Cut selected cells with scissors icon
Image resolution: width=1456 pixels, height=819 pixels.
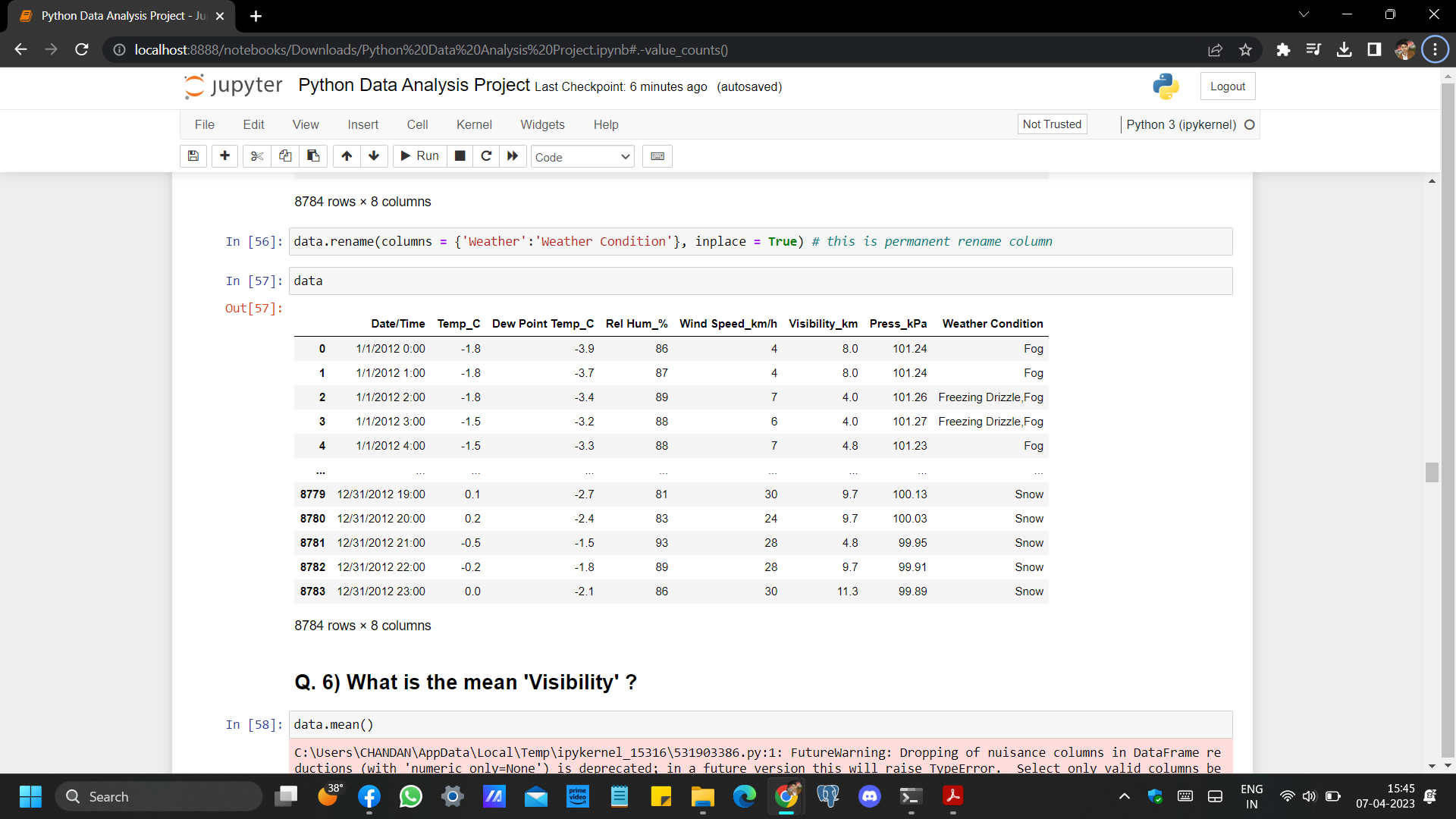coord(257,156)
